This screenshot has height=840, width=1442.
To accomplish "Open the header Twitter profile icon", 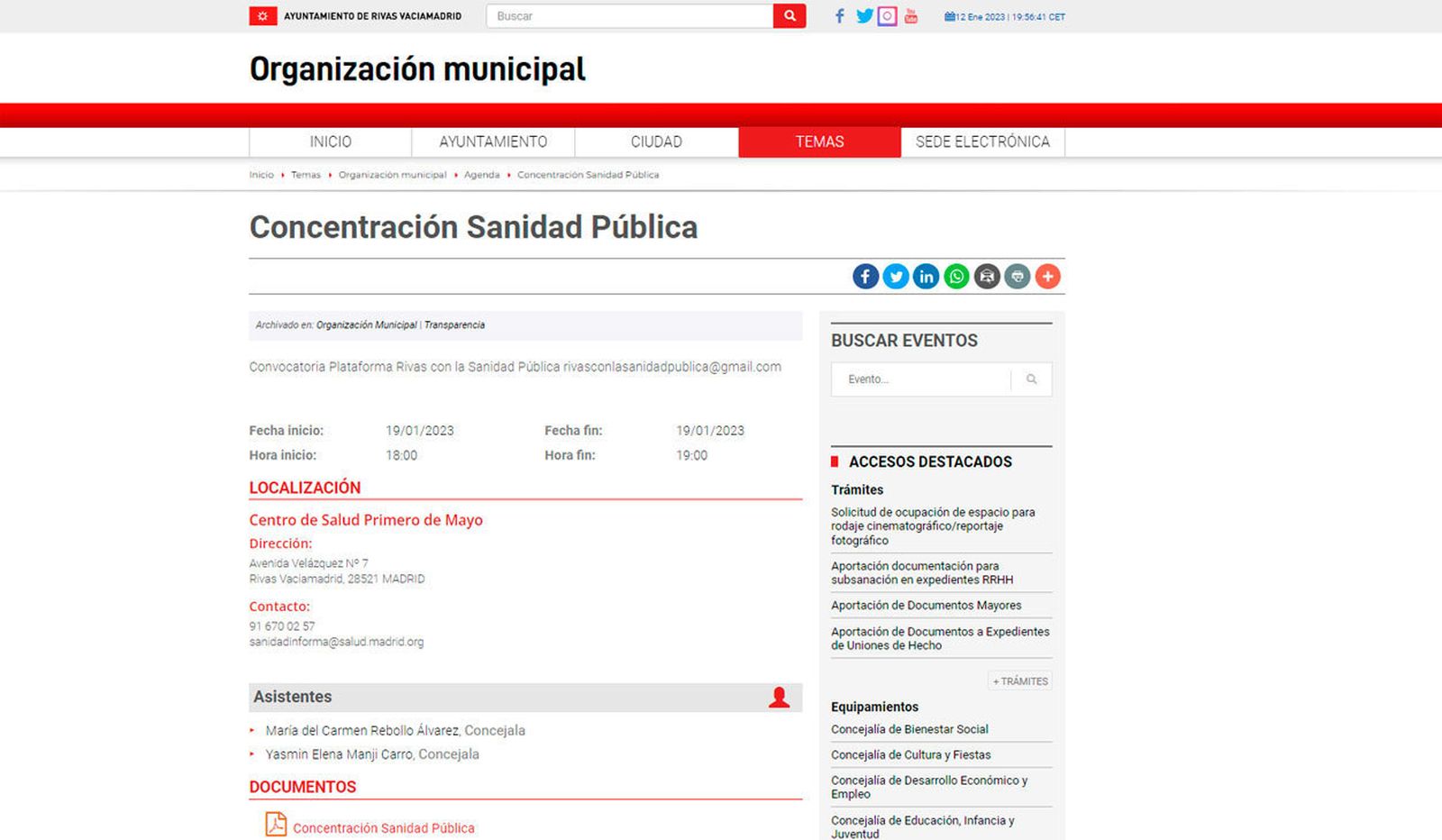I will point(864,16).
